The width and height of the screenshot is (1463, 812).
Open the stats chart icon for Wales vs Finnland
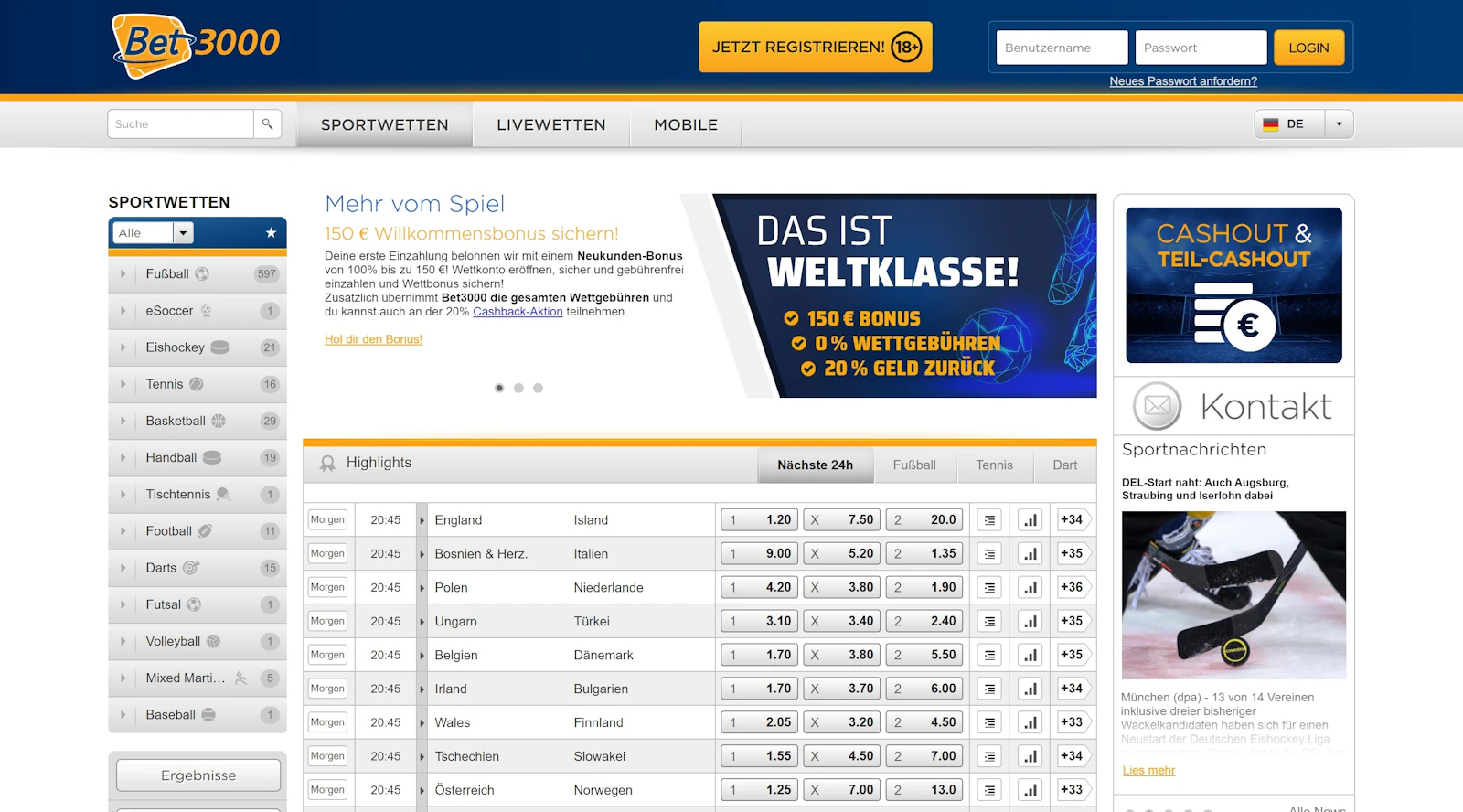pyautogui.click(x=1031, y=723)
